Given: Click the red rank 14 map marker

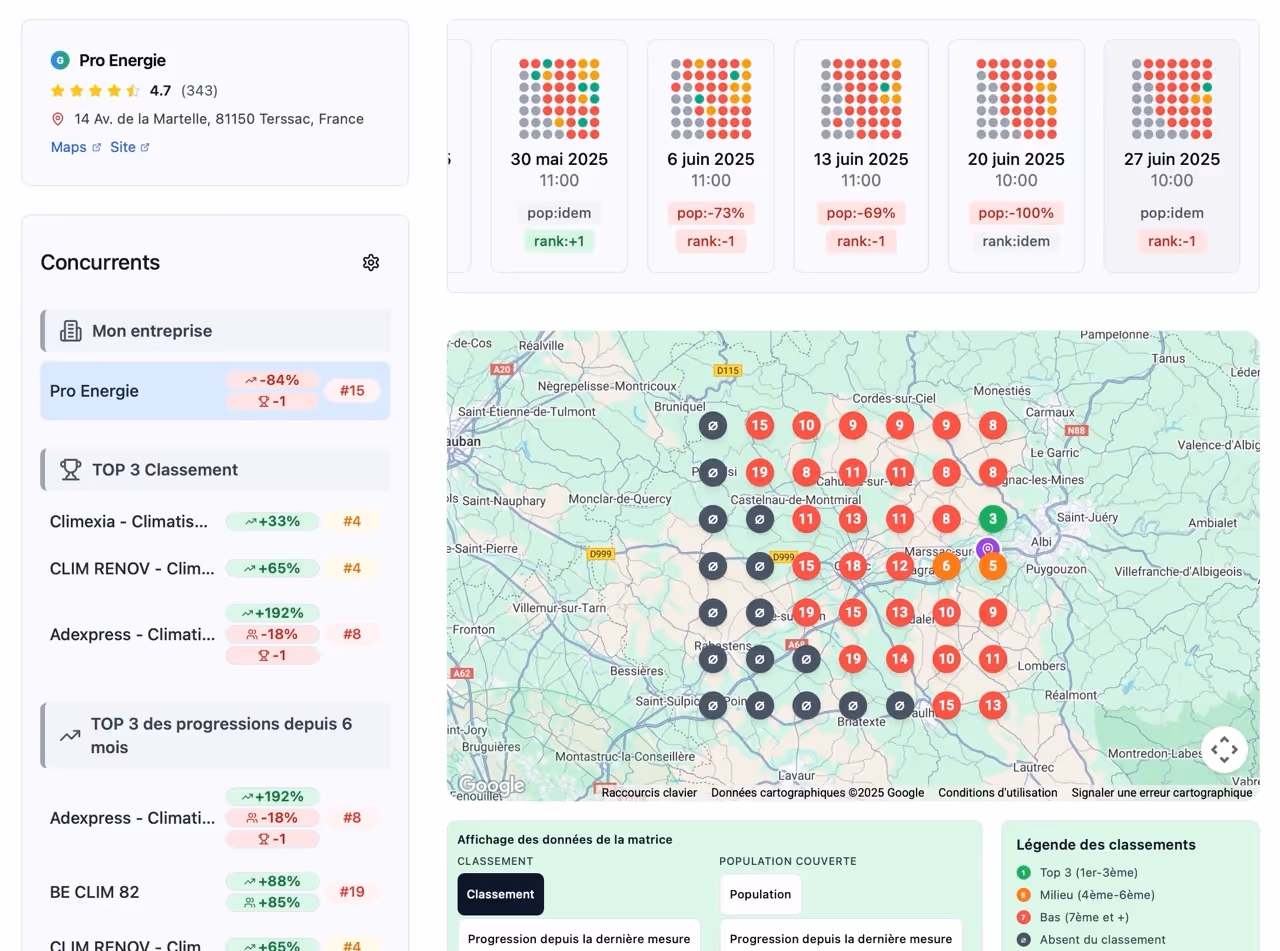Looking at the screenshot, I should point(899,658).
